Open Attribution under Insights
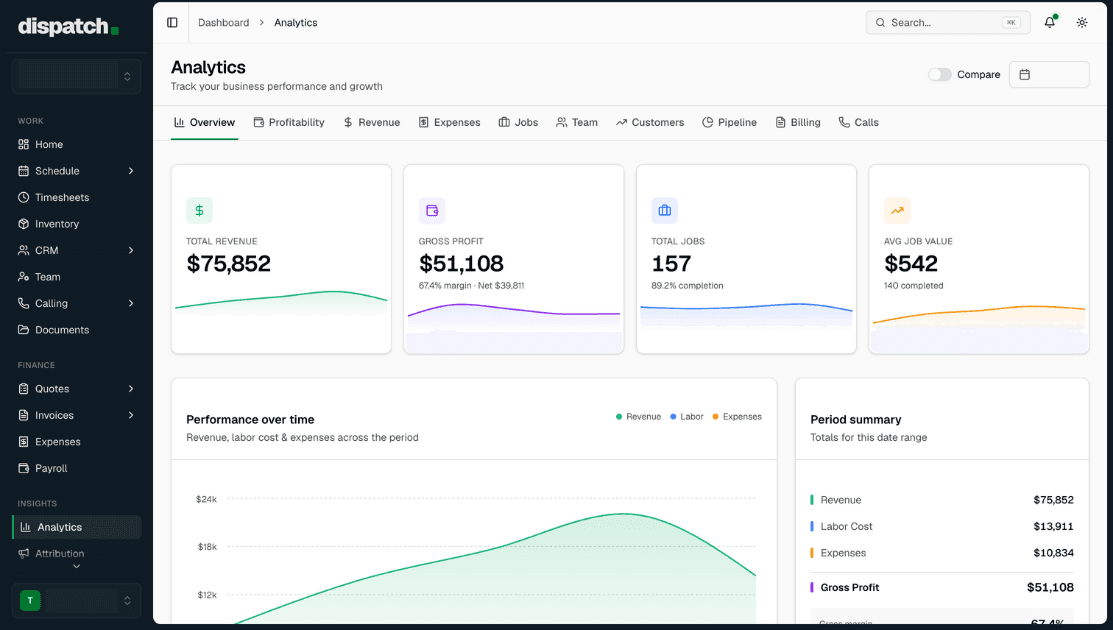This screenshot has height=630, width=1113. (x=76, y=553)
